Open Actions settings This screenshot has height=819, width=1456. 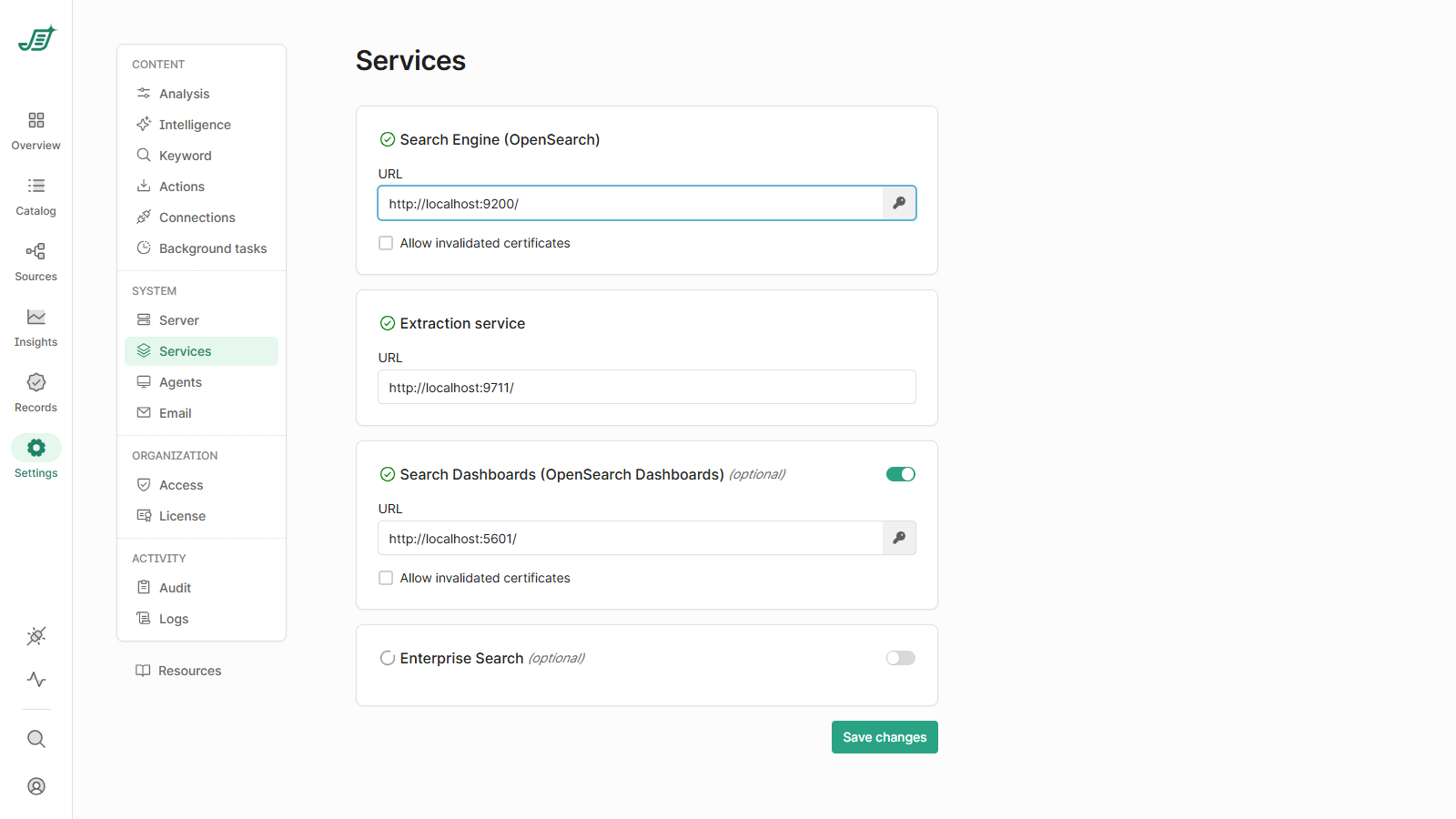(x=201, y=187)
